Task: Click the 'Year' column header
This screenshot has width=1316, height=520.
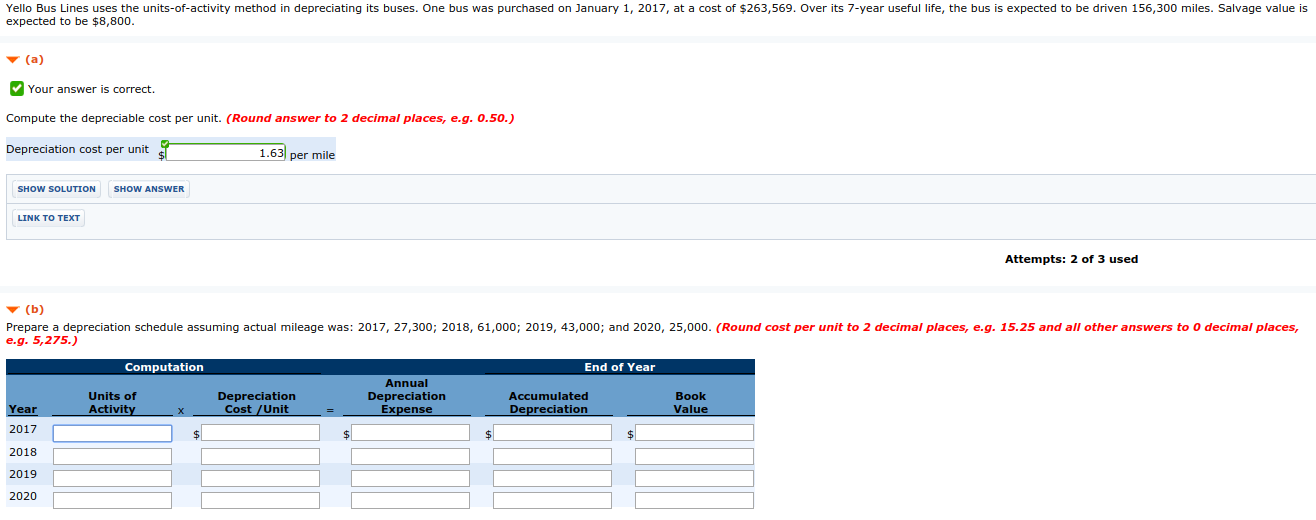Action: pyautogui.click(x=22, y=409)
